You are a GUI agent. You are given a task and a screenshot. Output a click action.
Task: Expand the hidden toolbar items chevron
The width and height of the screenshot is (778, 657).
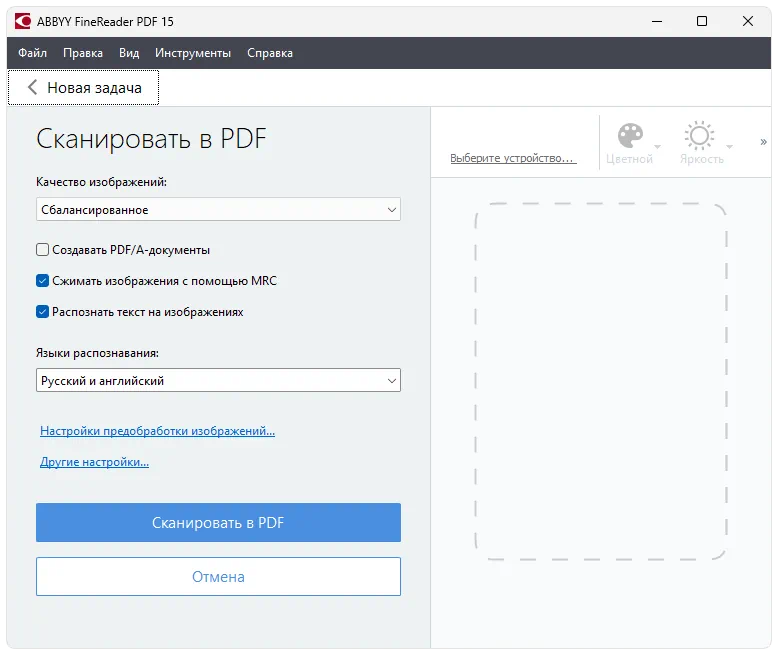(x=763, y=142)
